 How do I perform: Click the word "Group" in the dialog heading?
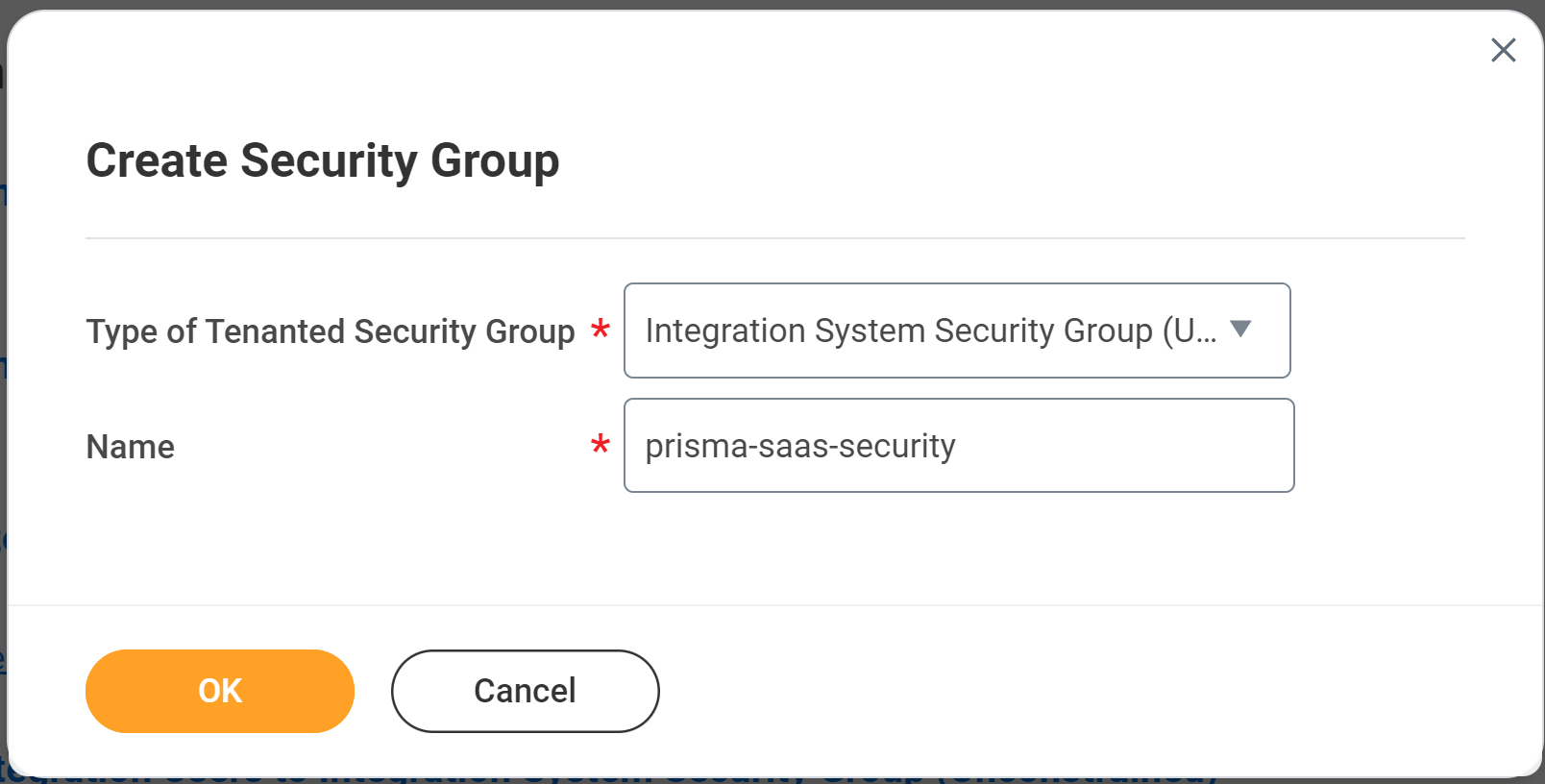click(x=495, y=160)
